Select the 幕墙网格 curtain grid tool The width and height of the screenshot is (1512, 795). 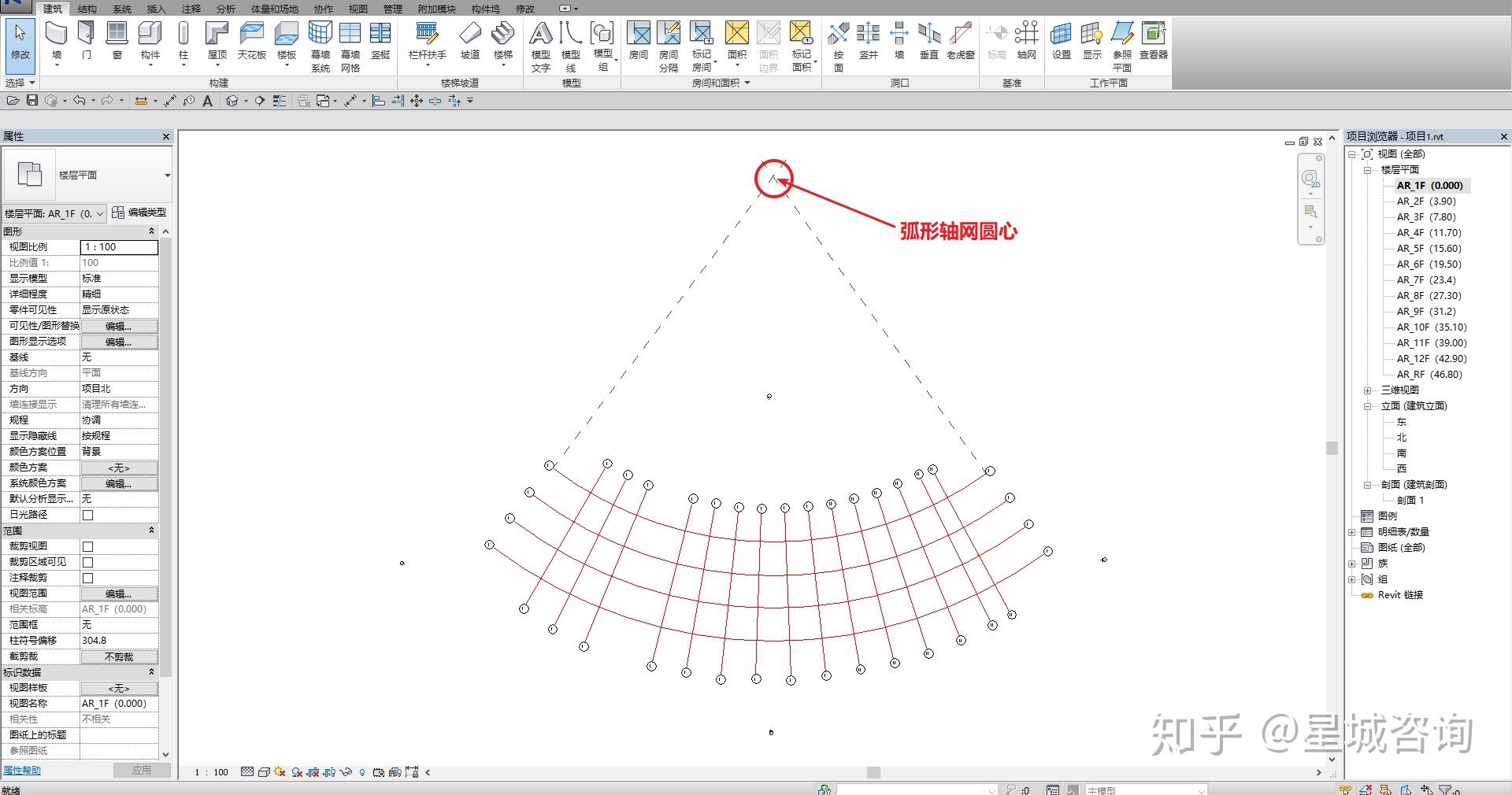point(350,46)
